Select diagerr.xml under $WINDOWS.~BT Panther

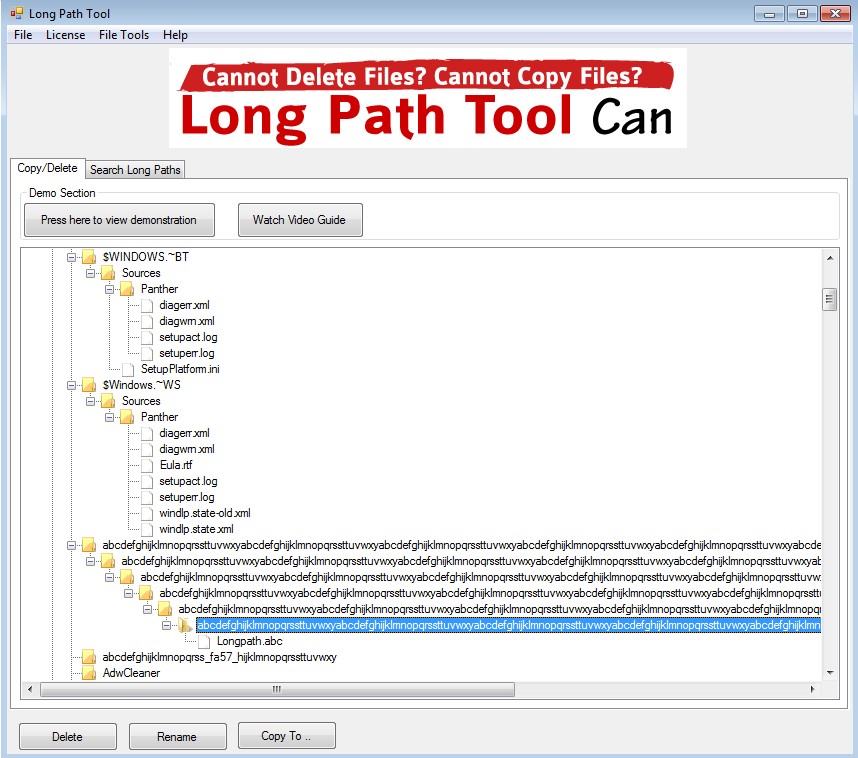(x=184, y=305)
